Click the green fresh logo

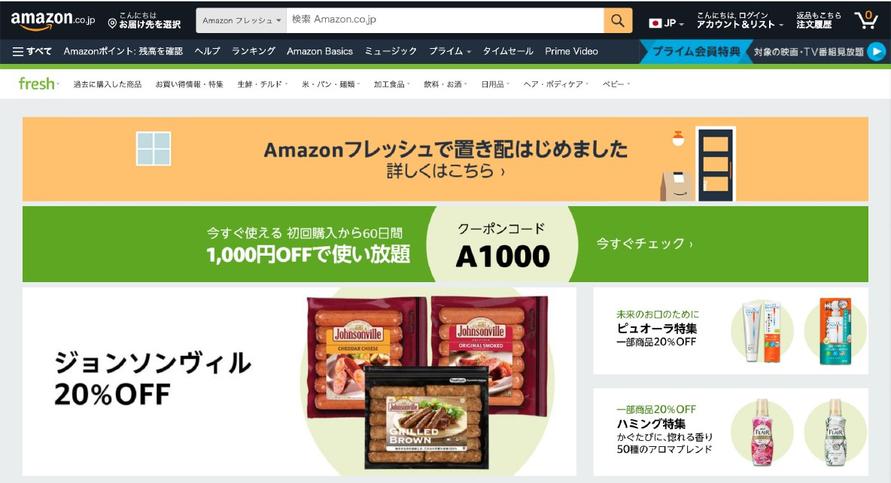click(x=38, y=84)
